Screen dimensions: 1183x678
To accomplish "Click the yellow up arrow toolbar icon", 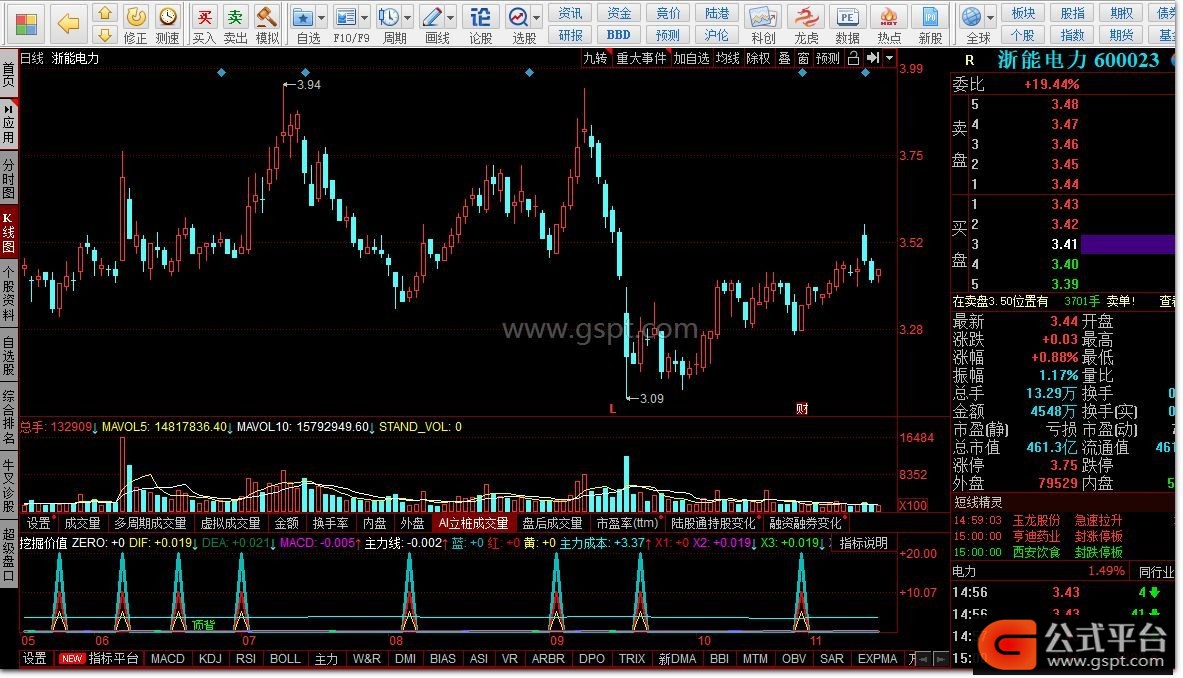I will (x=105, y=14).
